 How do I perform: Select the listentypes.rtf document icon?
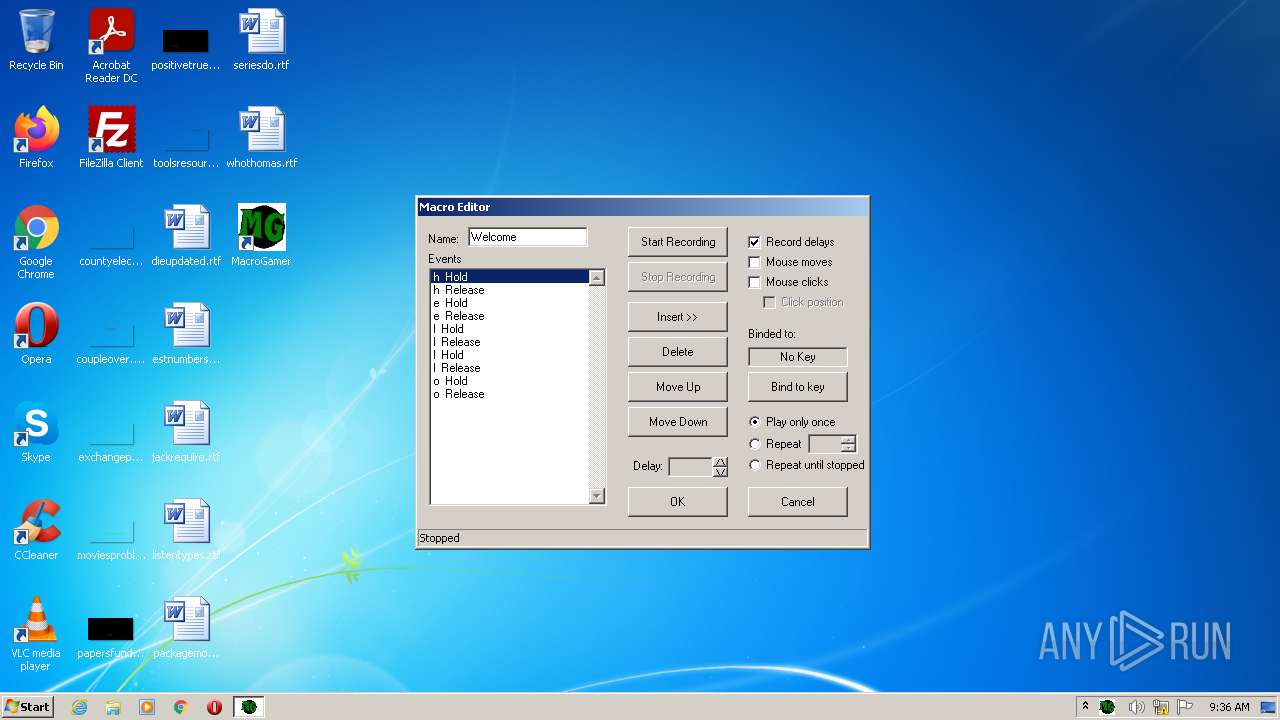tap(186, 530)
